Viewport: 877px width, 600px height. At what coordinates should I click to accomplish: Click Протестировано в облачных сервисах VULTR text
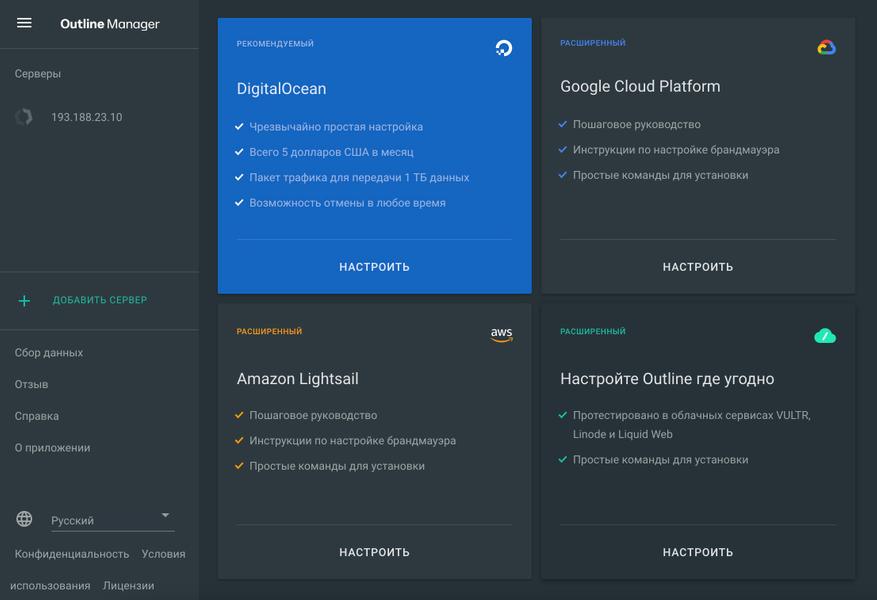[691, 425]
